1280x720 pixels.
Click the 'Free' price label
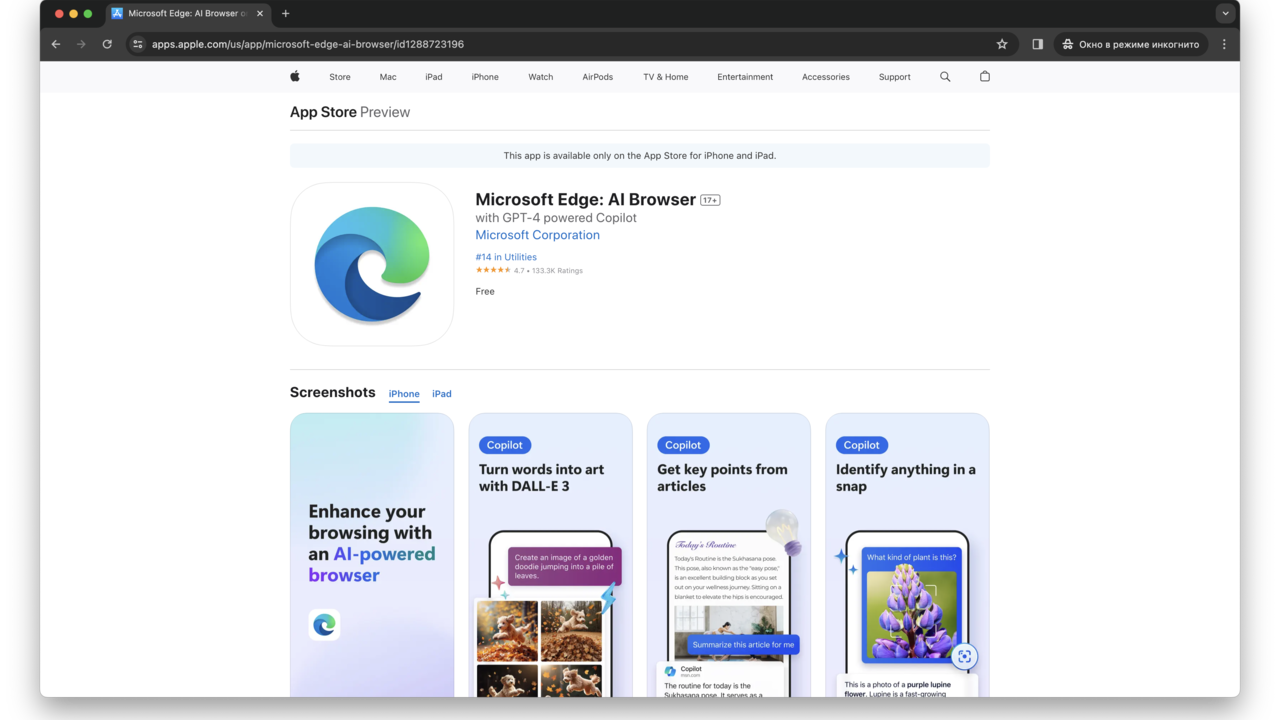pos(485,291)
